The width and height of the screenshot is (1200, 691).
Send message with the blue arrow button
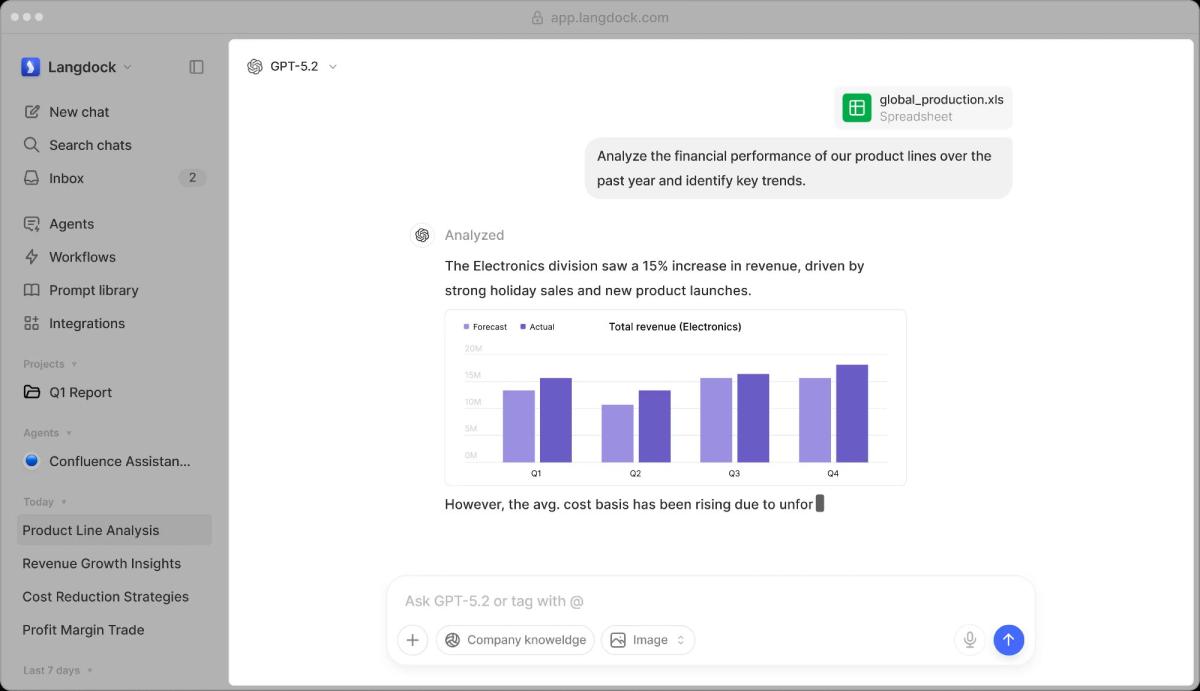[x=1008, y=640]
